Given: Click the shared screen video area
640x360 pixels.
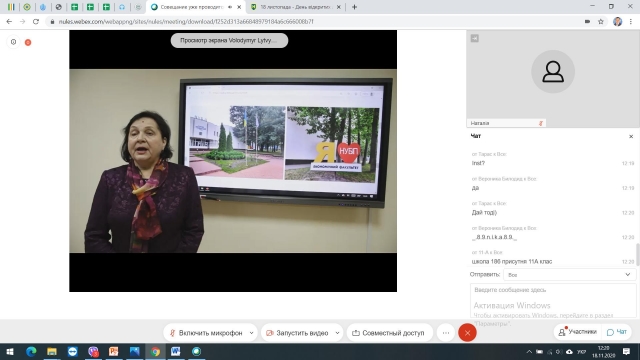Looking at the screenshot, I should 233,161.
